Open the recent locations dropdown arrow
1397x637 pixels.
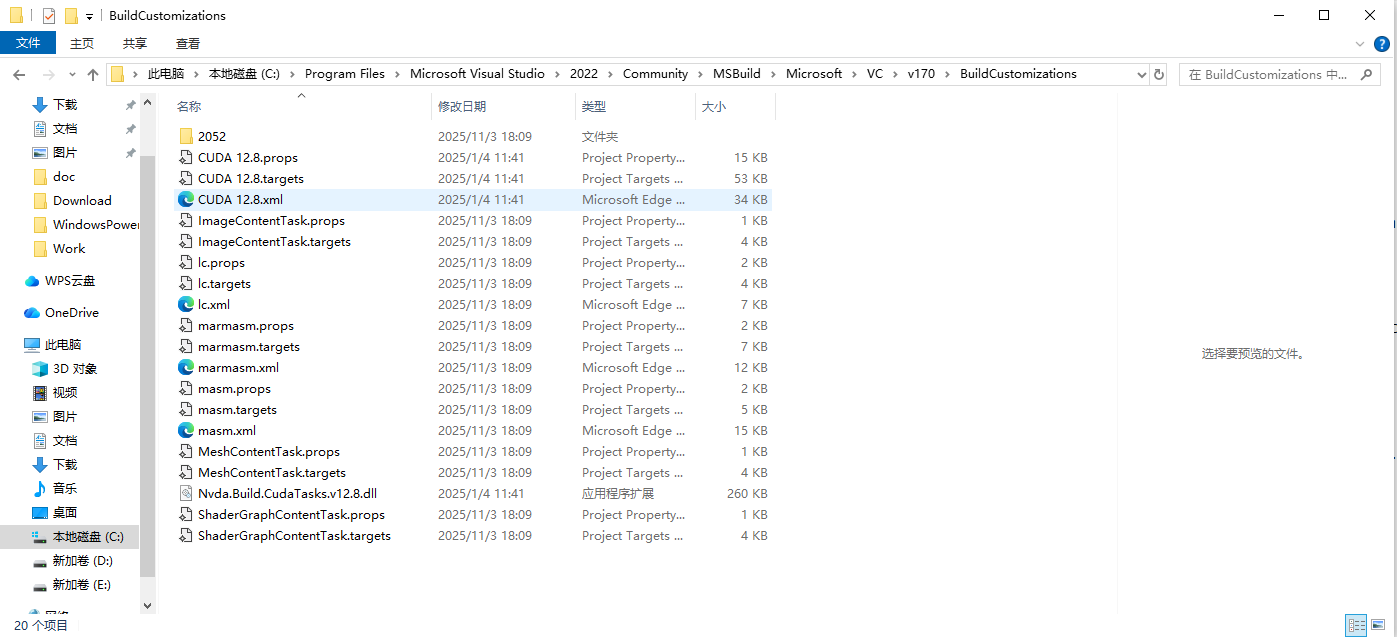[72, 74]
